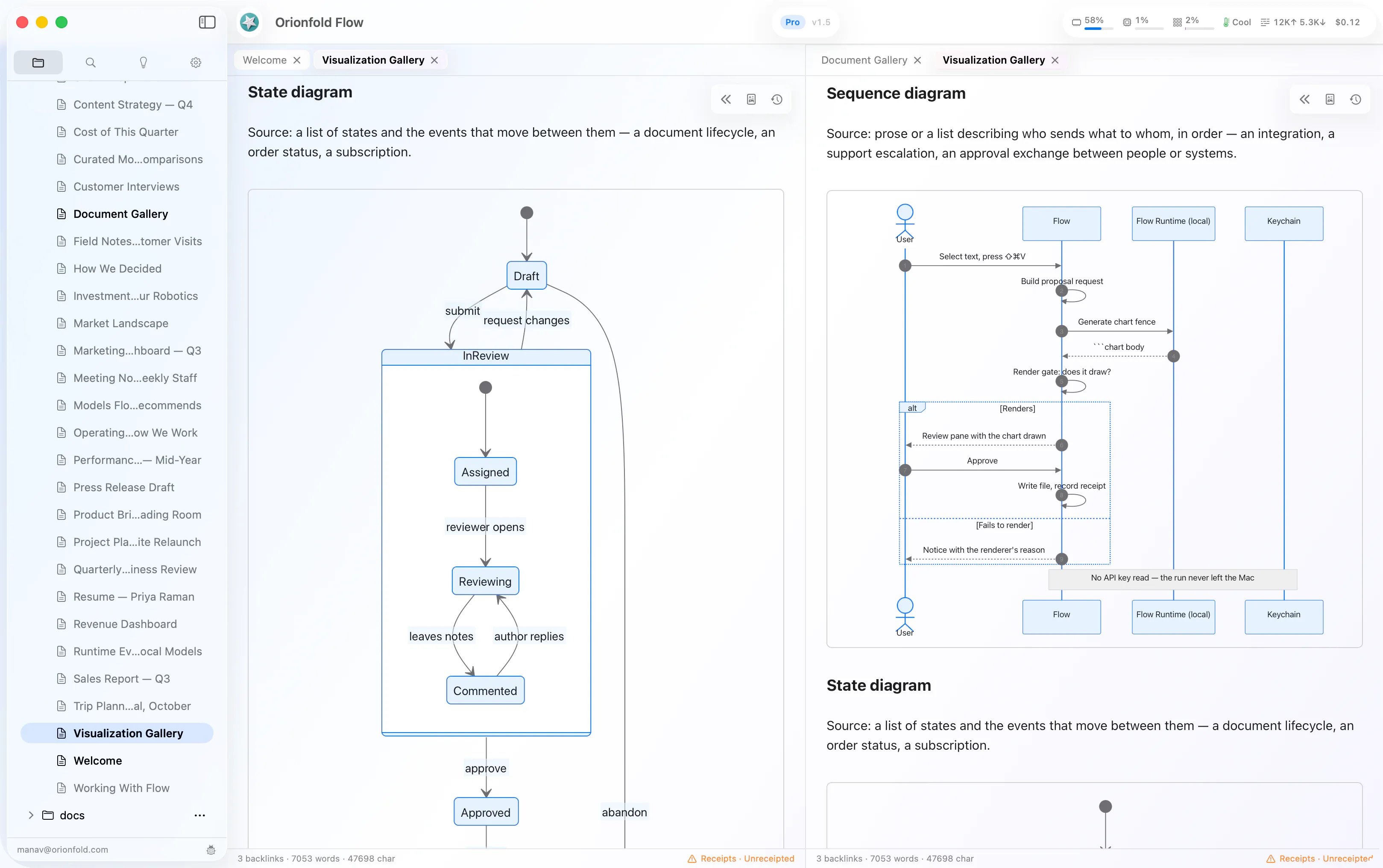
Task: Click the 12K↑ 5.3K↓ token counter
Action: coord(1293,22)
